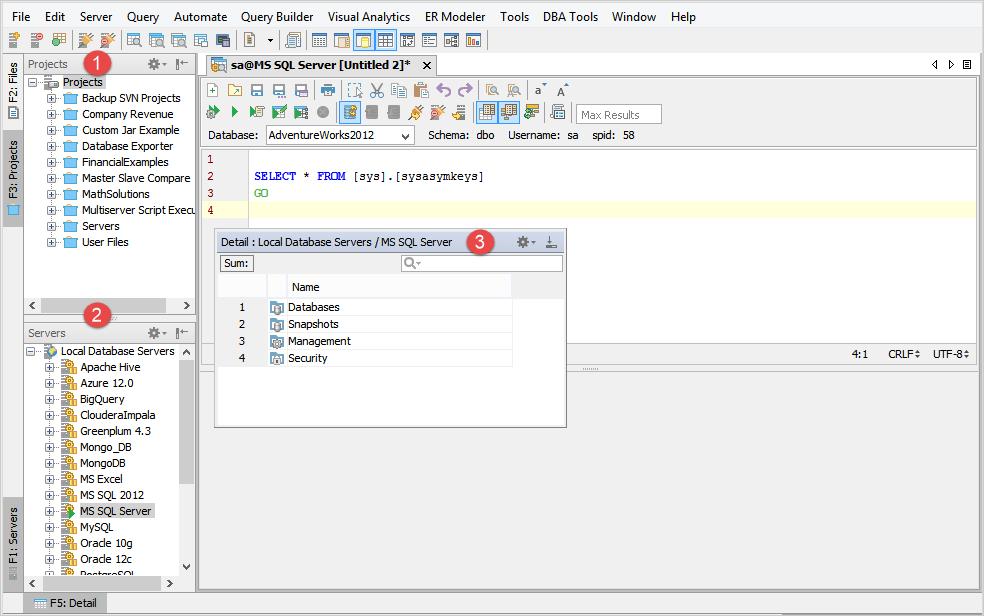The height and width of the screenshot is (616, 984).
Task: Click the cut (scissors) icon in editor toolbar
Action: [x=377, y=90]
